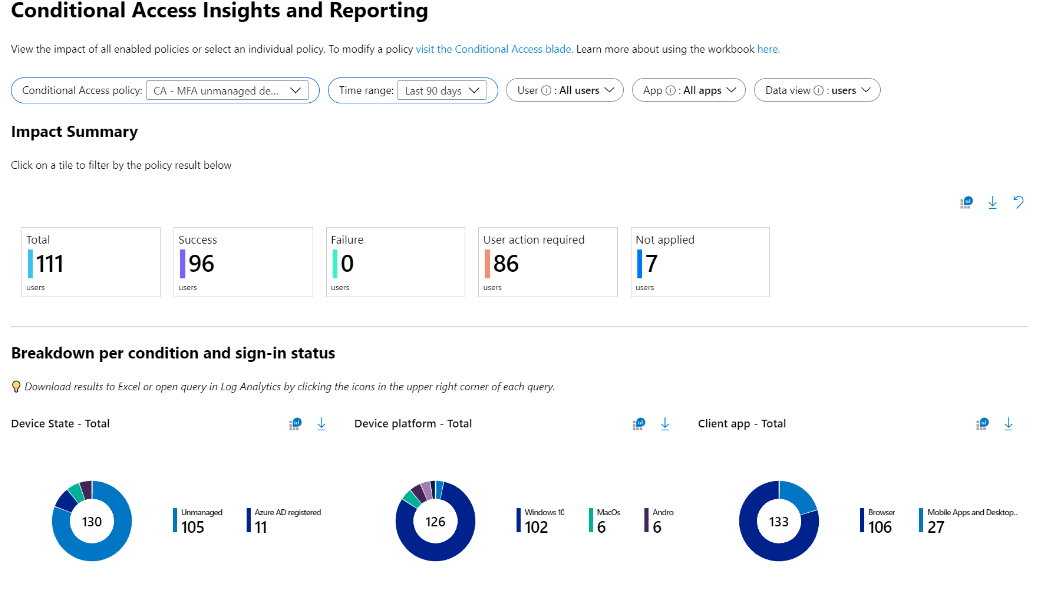
Task: Follow the visit Conditional Access blade link
Action: (x=494, y=49)
